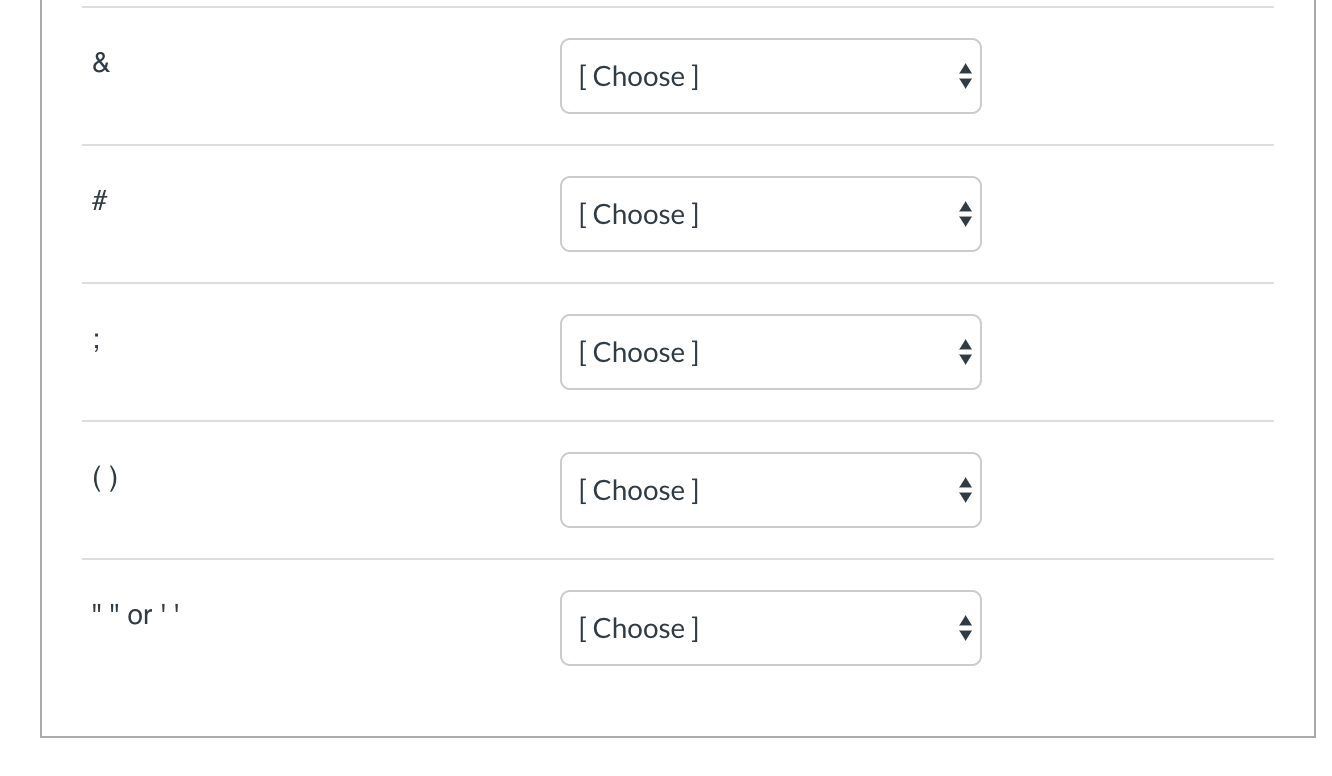Select the [ Choose ] text beside the semicolon
1332x776 pixels.
(639, 352)
